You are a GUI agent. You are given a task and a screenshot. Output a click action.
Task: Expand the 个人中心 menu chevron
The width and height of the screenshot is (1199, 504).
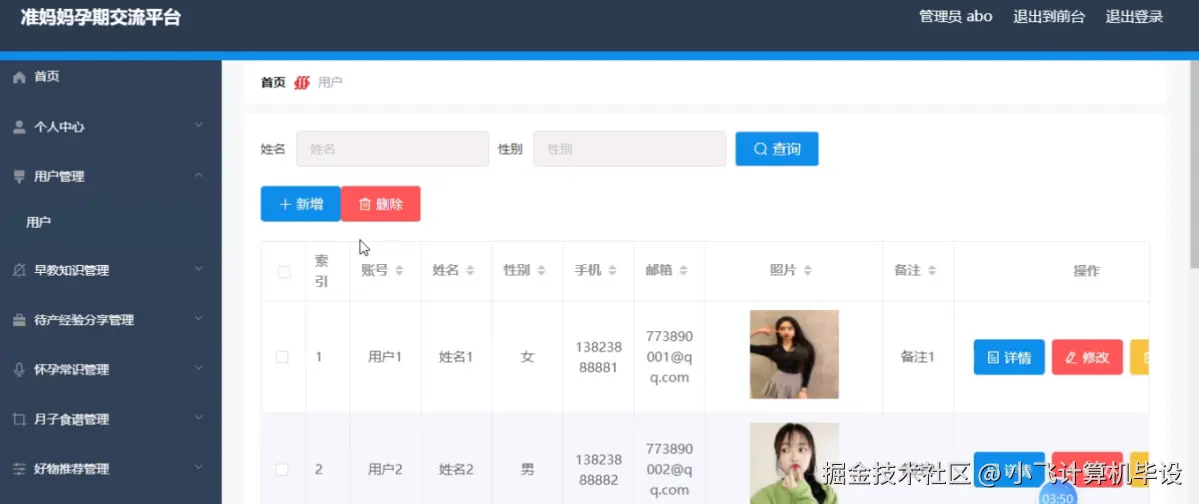[199, 125]
